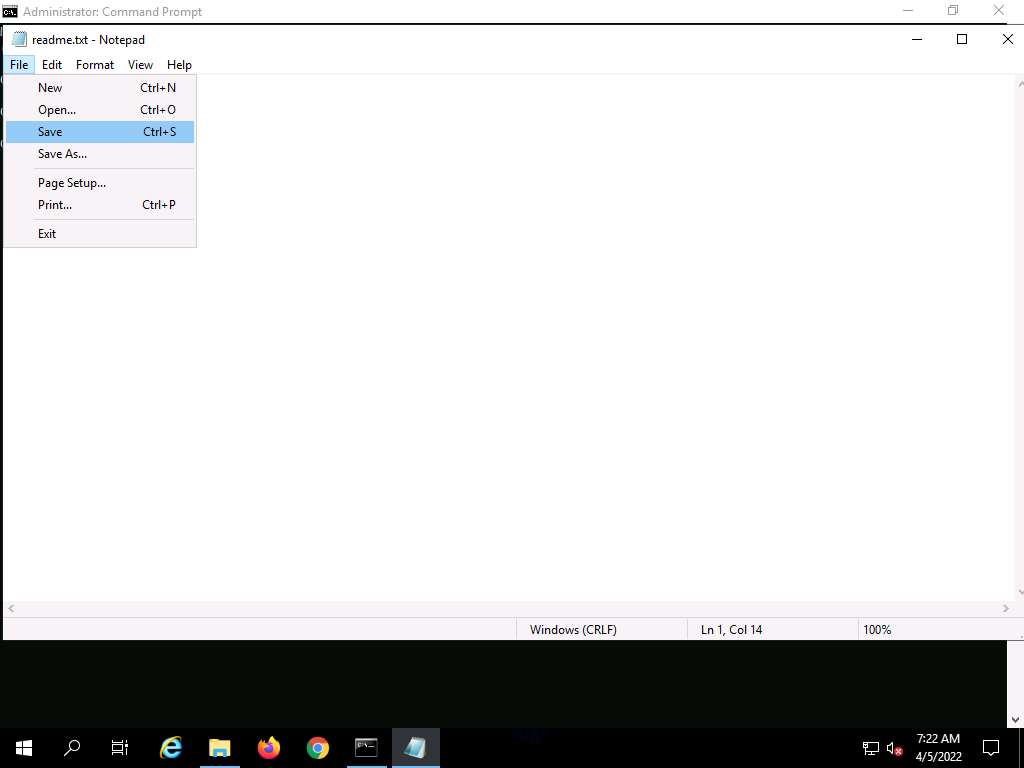The image size is (1024, 768).
Task: Click the Notepad taskbar icon
Action: coord(415,747)
